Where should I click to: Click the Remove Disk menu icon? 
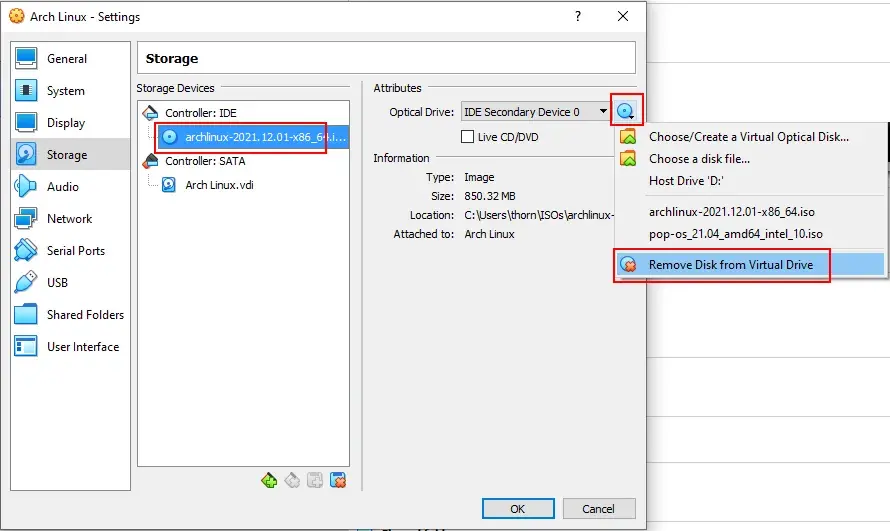point(628,264)
